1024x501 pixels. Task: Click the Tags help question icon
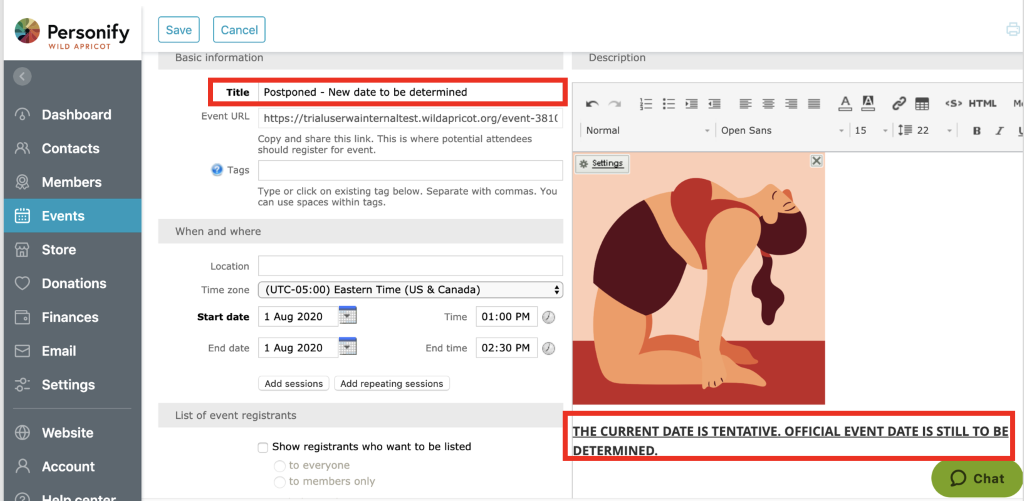coord(217,170)
